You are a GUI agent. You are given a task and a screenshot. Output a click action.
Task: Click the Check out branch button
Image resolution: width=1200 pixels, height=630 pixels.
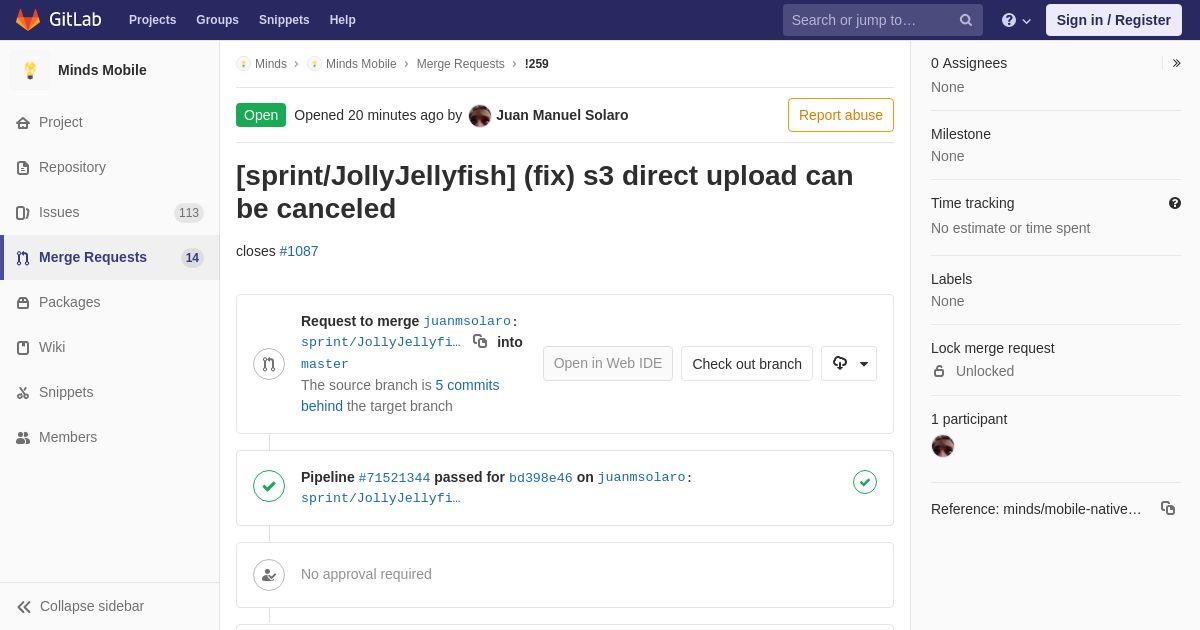(x=747, y=364)
